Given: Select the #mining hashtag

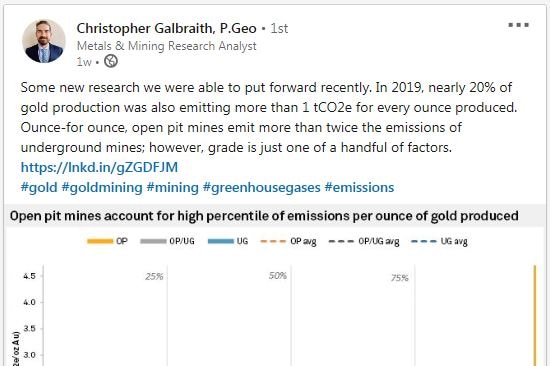Looking at the screenshot, I should [x=173, y=187].
